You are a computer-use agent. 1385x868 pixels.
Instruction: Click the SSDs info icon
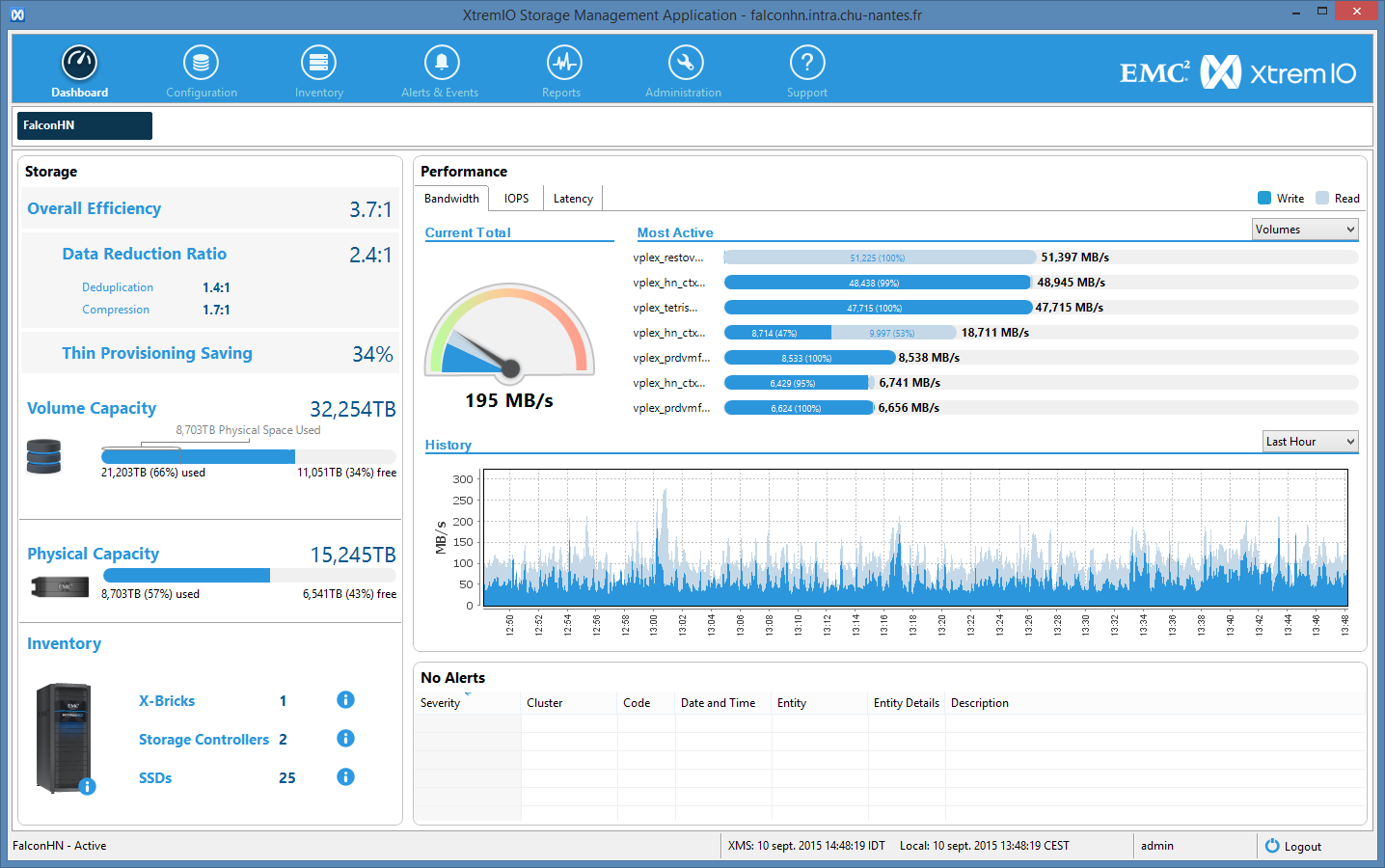pos(345,777)
